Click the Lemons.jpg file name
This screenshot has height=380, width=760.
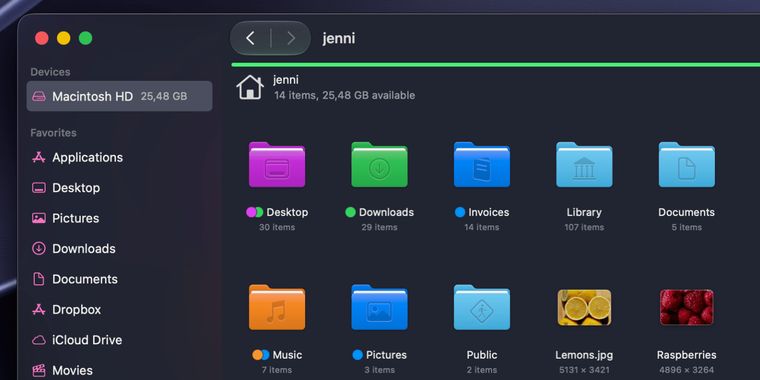(x=584, y=355)
